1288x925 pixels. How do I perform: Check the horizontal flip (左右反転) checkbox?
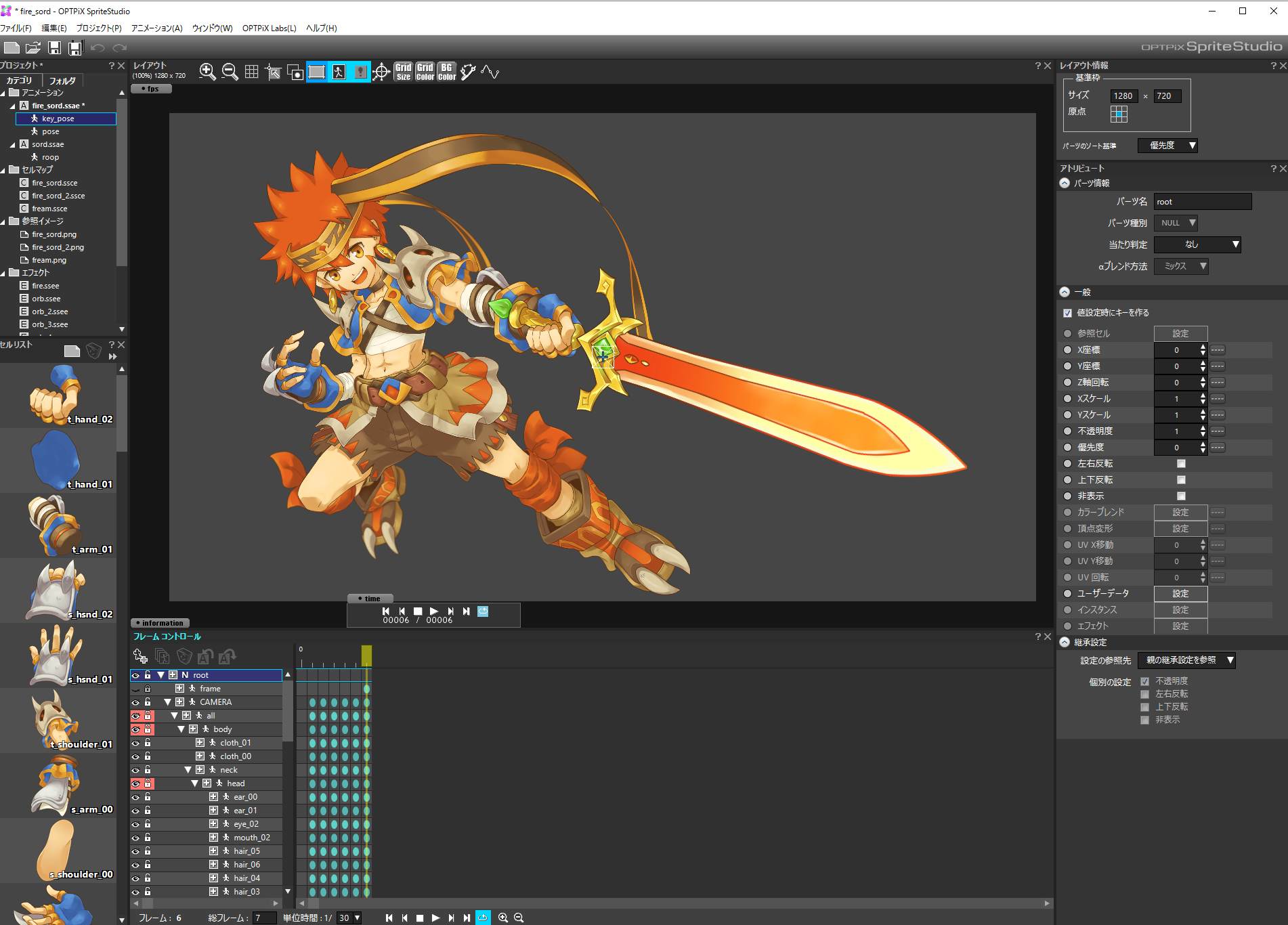(x=1181, y=464)
